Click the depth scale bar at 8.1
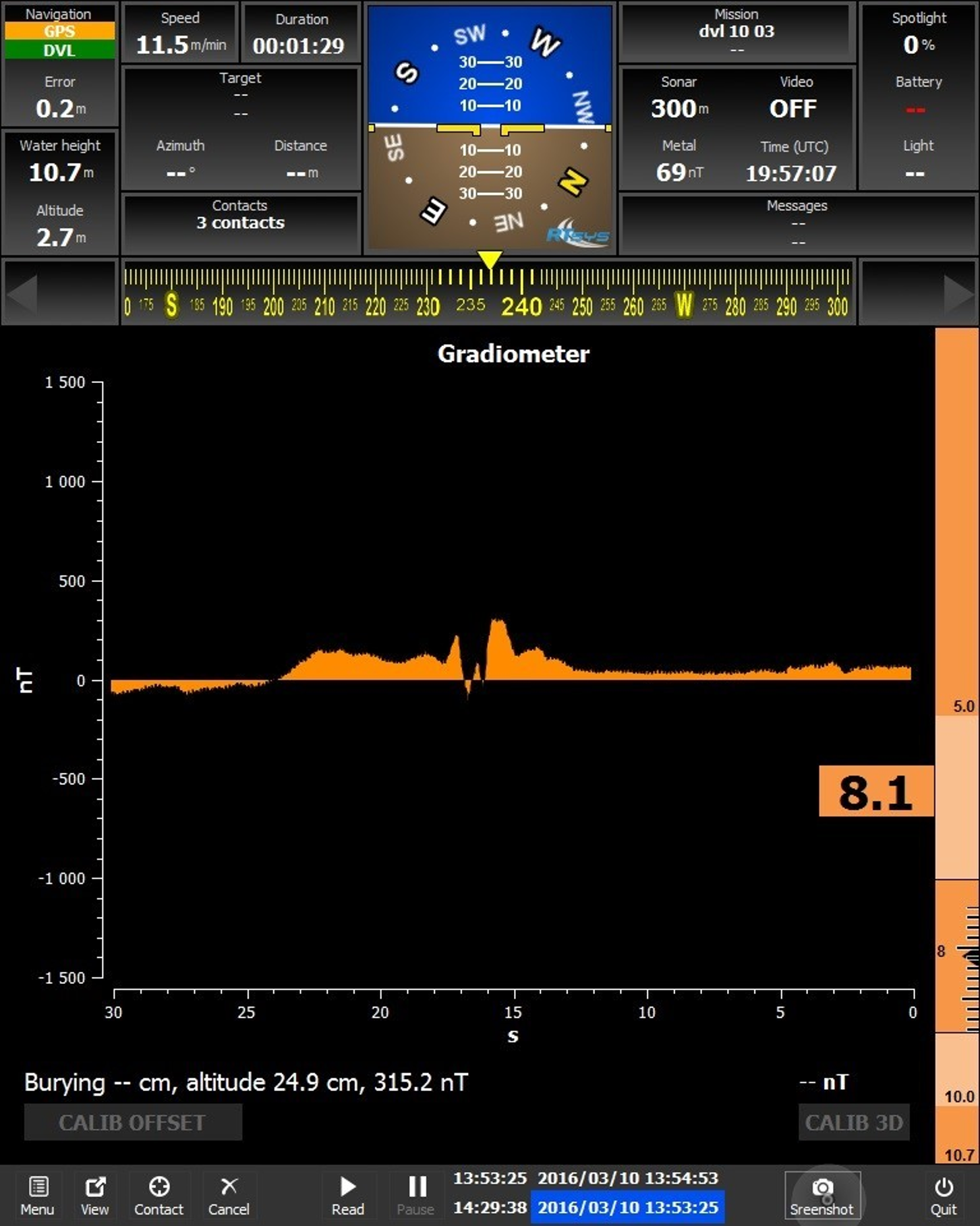This screenshot has width=980, height=1226. tap(875, 792)
